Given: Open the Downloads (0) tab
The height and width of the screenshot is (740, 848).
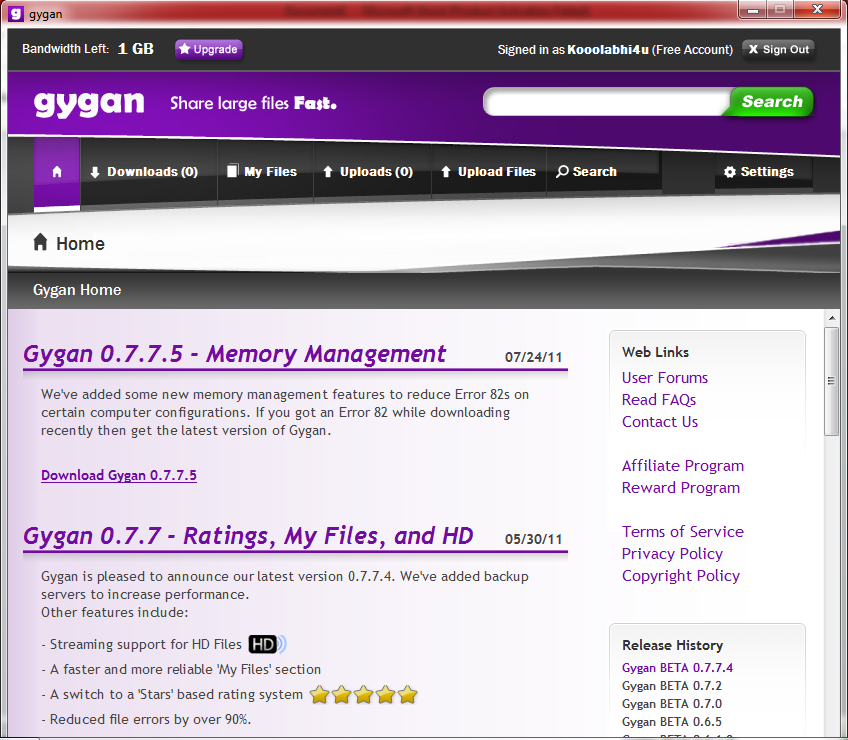Looking at the screenshot, I should tap(143, 172).
